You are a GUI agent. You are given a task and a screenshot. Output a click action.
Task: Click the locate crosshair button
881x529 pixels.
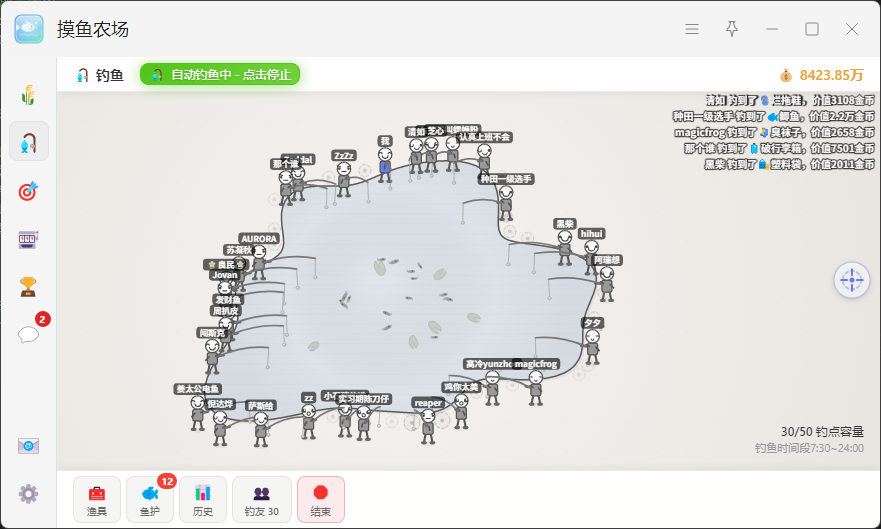pos(852,280)
